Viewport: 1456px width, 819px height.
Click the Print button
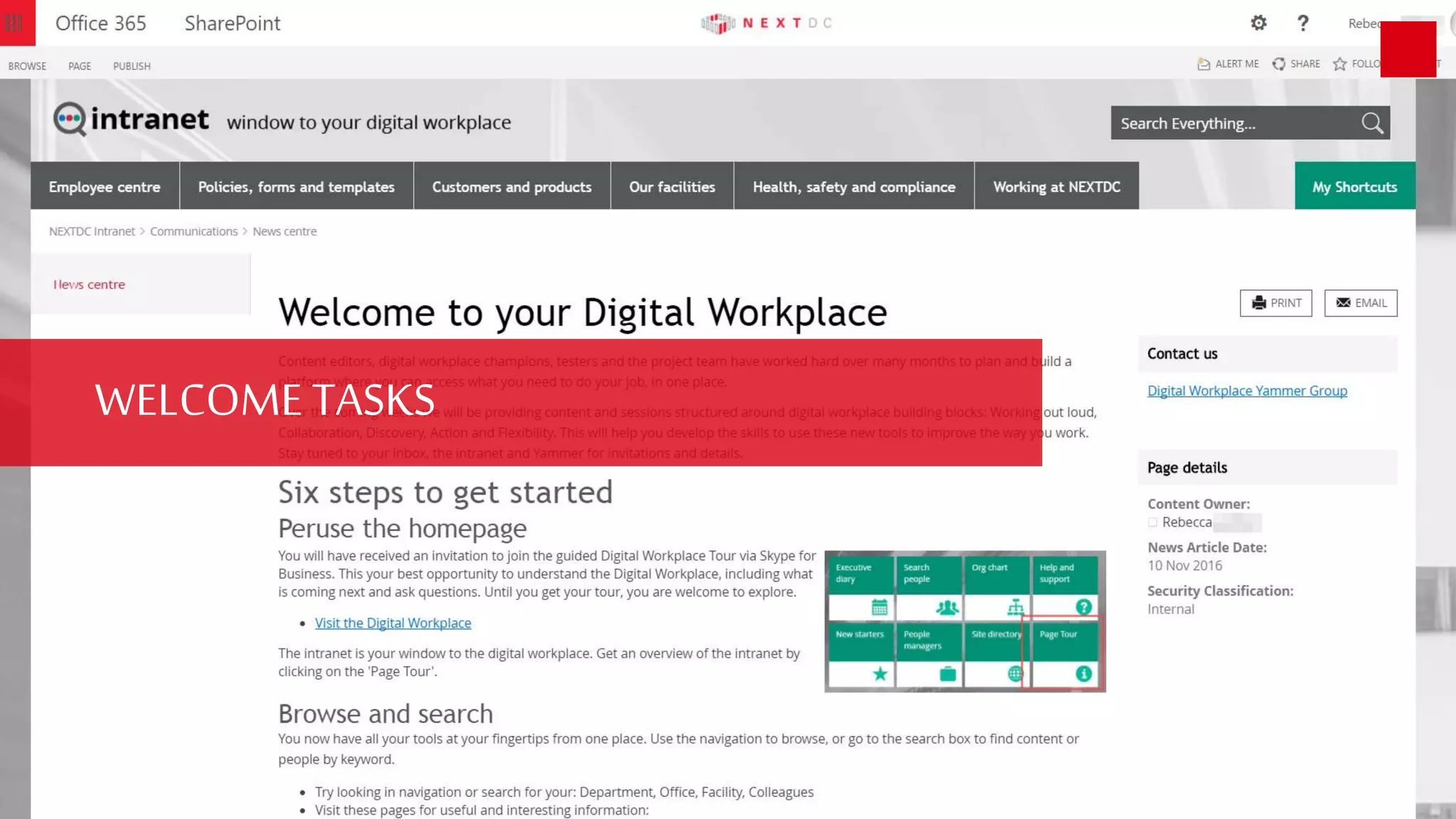click(1276, 303)
